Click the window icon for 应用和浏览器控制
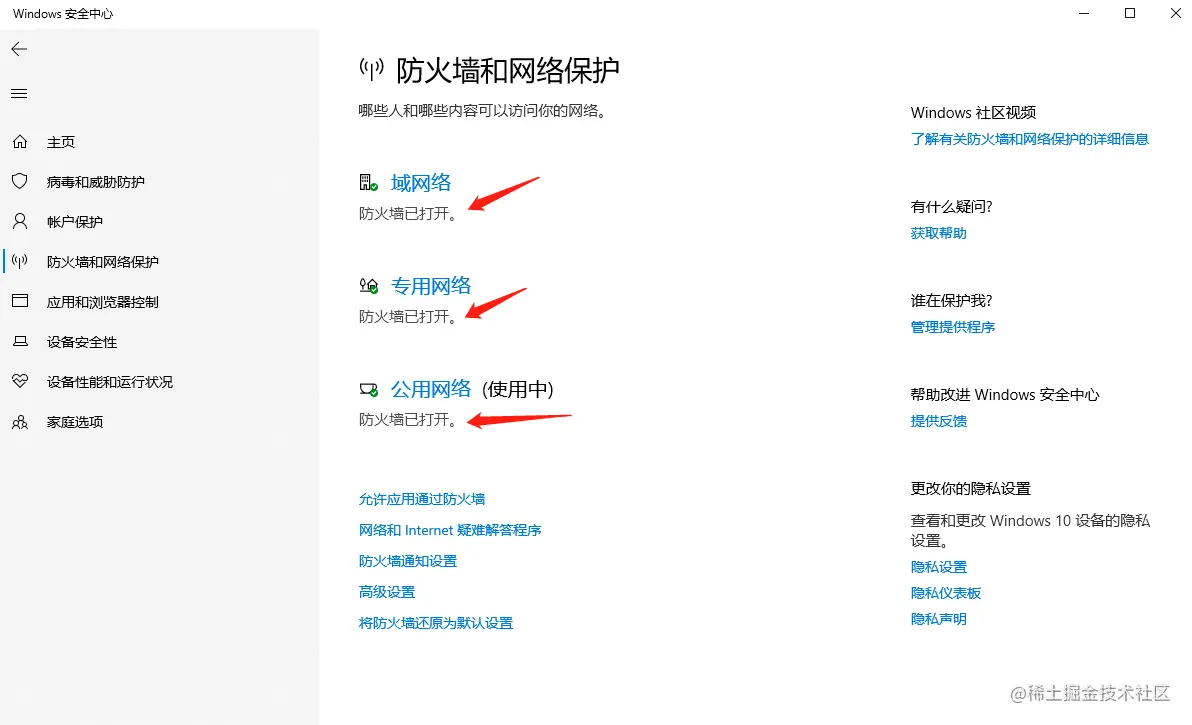The height and width of the screenshot is (725, 1192). click(20, 301)
